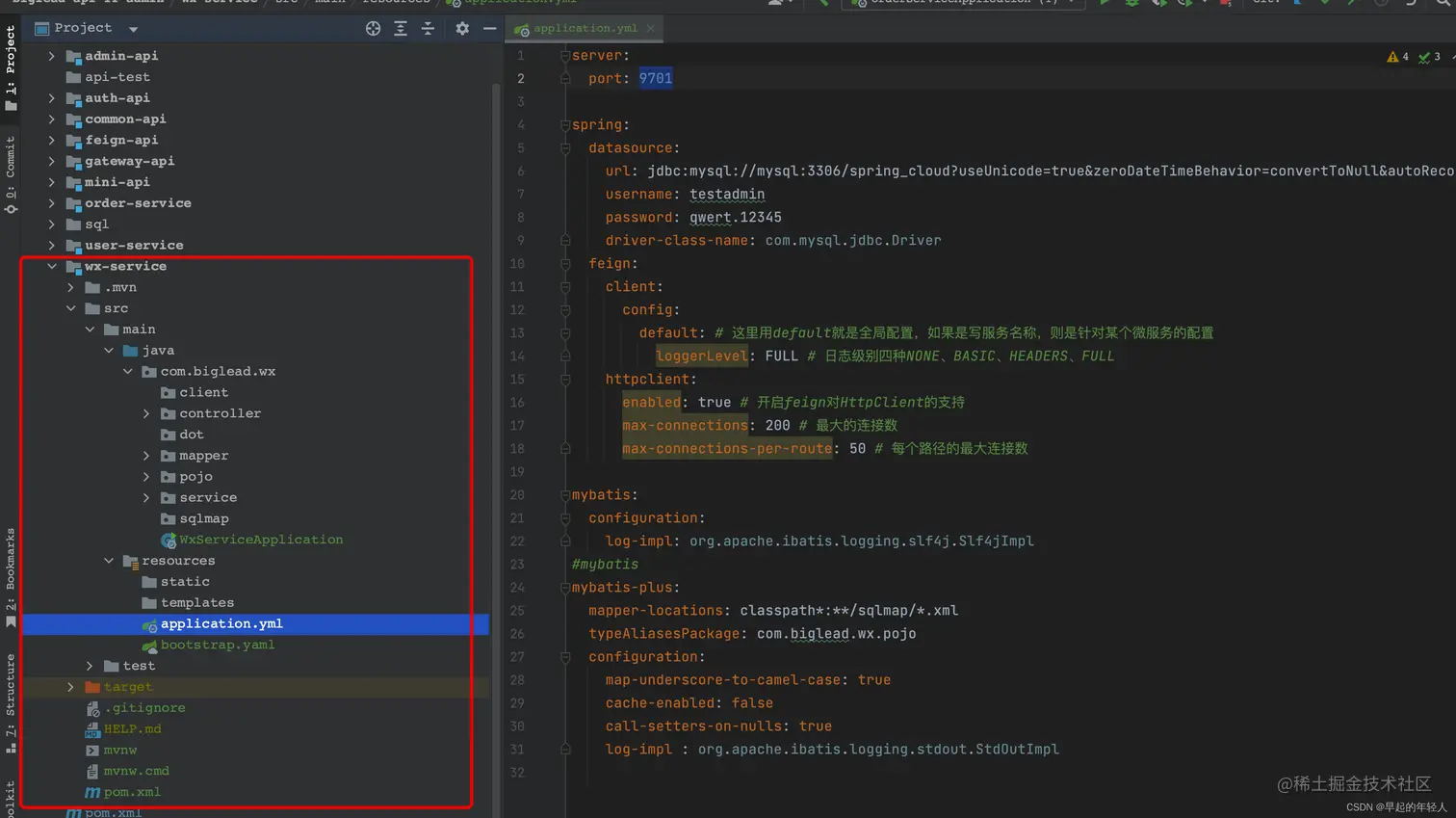The width and height of the screenshot is (1456, 818).
Task: Click line number 32 in the gutter
Action: (x=517, y=773)
